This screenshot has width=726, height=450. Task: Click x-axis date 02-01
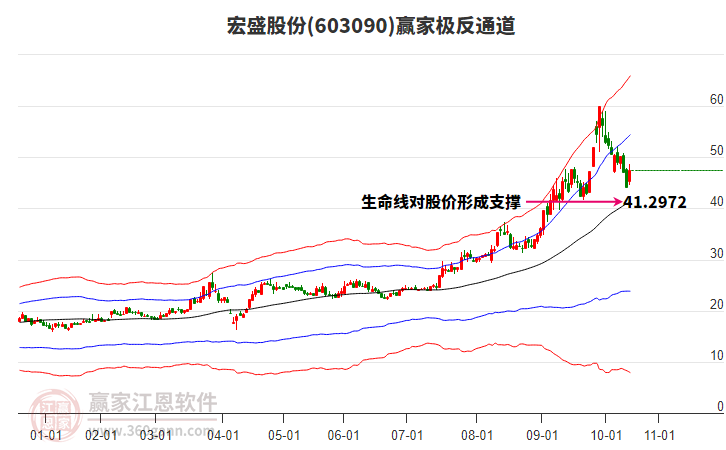[101, 435]
